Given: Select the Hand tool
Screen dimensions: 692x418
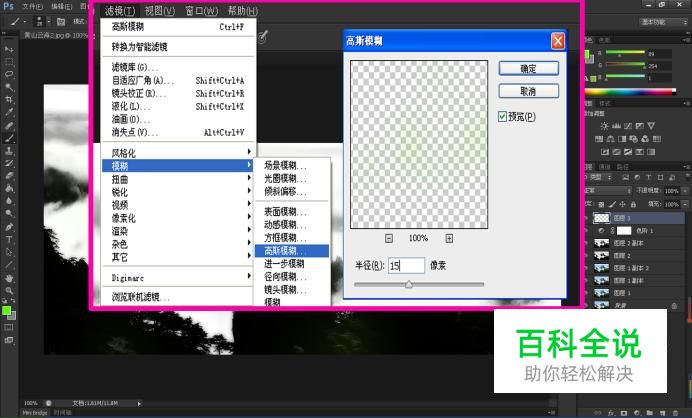Looking at the screenshot, I should click(x=9, y=278).
